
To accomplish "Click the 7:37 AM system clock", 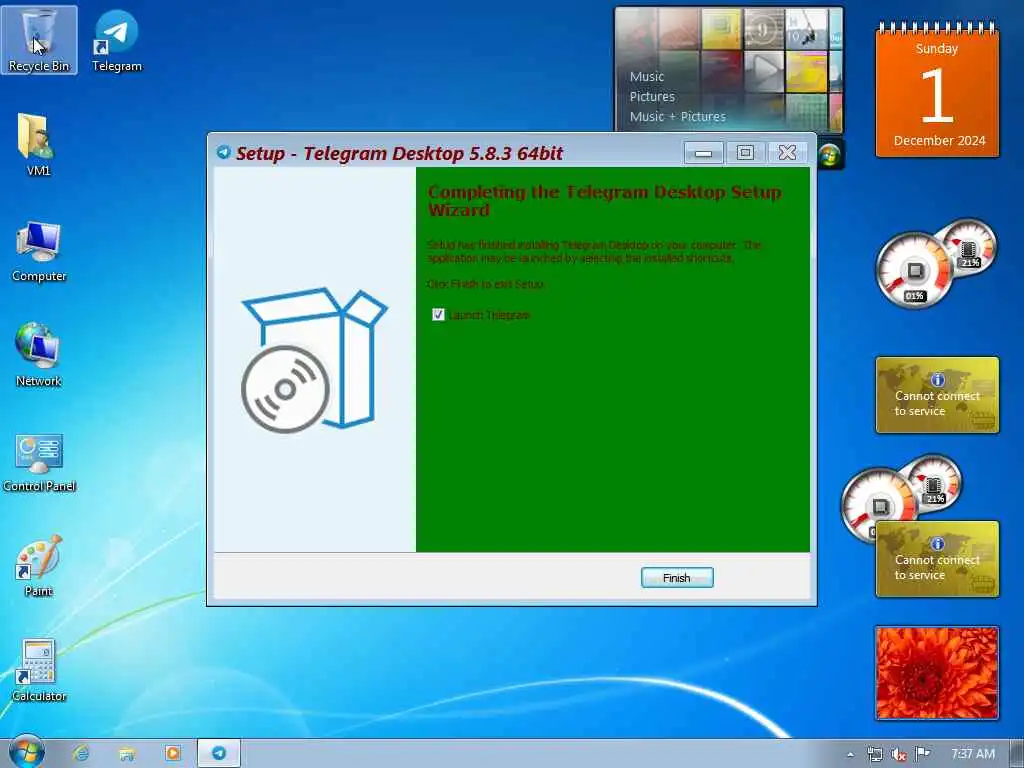I will tap(972, 754).
